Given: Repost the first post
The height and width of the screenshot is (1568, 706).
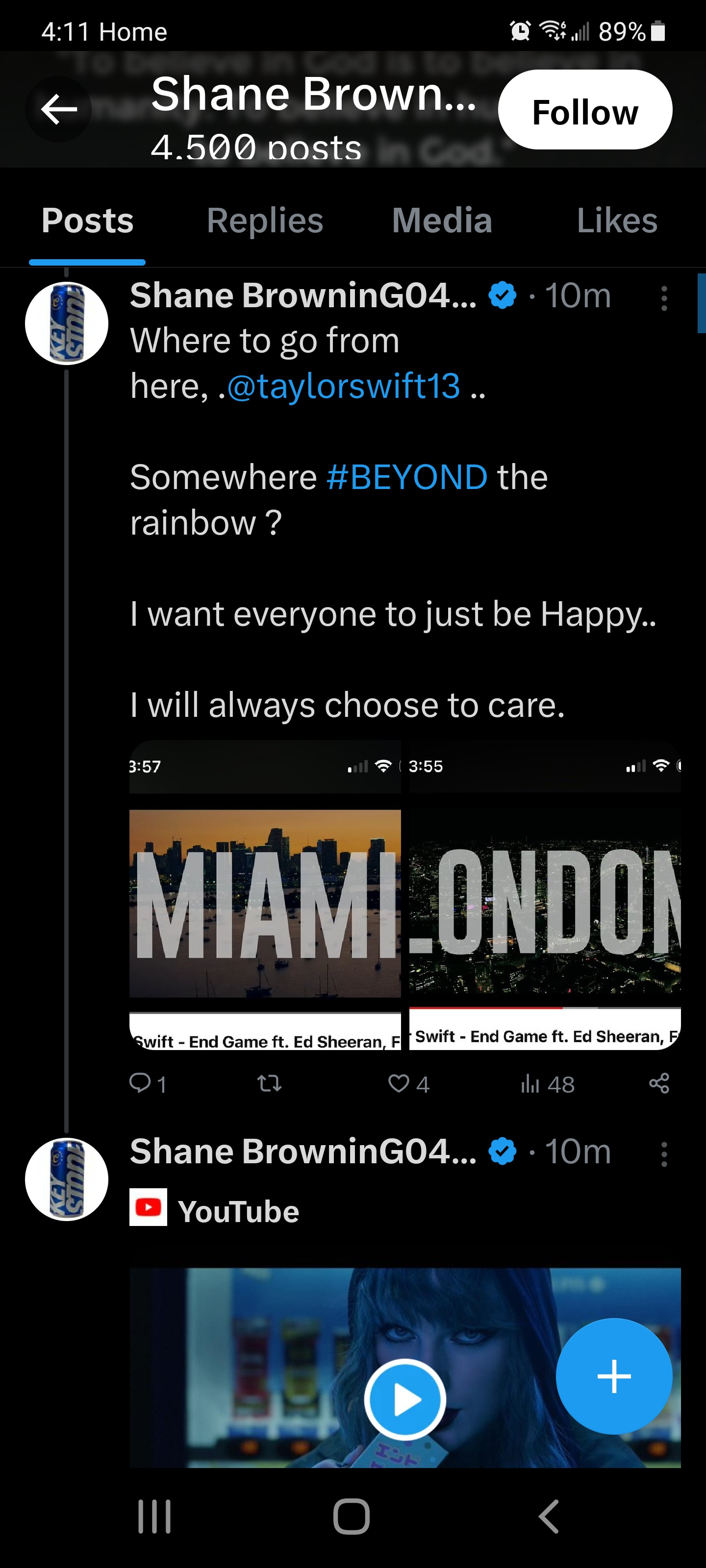Looking at the screenshot, I should [x=269, y=1083].
